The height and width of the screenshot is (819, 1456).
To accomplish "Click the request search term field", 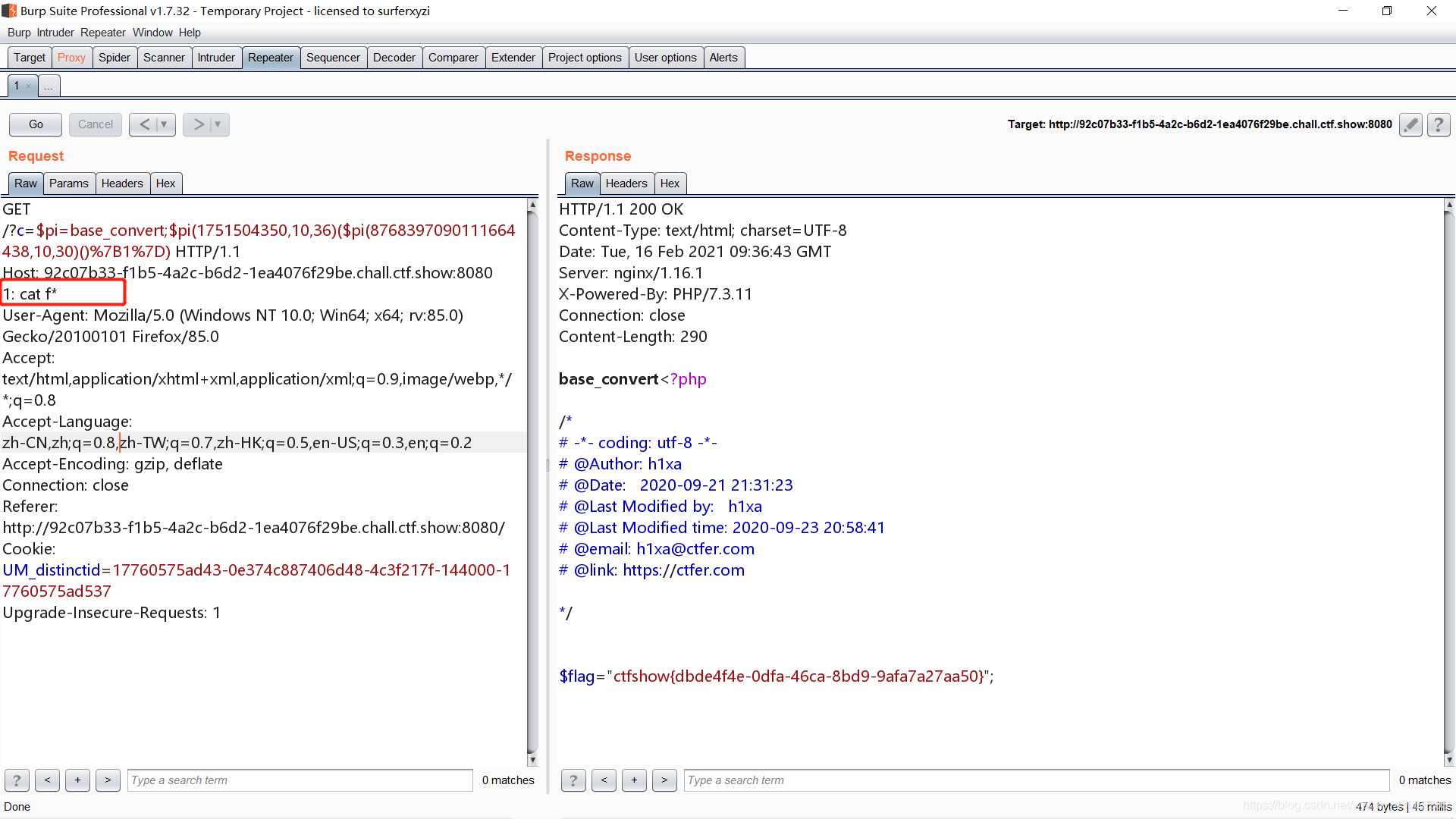I will [x=300, y=780].
